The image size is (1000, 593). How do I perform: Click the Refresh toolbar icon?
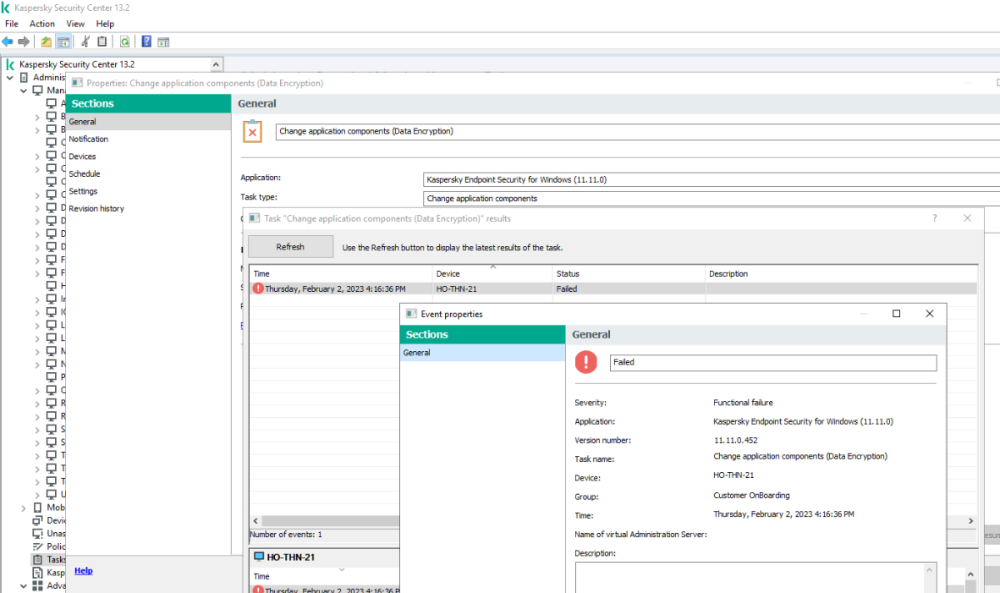pyautogui.click(x=125, y=41)
